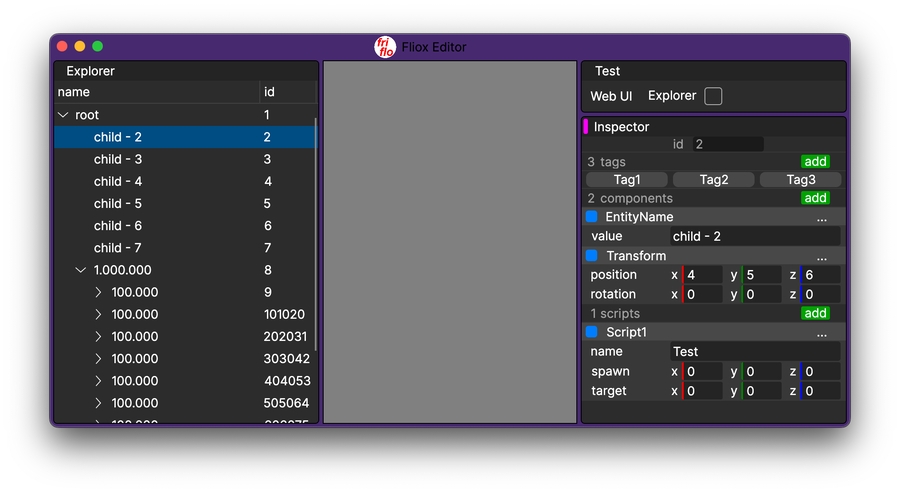Image resolution: width=900 pixels, height=493 pixels.
Task: Click the magenta Inspector panel marker
Action: [x=586, y=127]
